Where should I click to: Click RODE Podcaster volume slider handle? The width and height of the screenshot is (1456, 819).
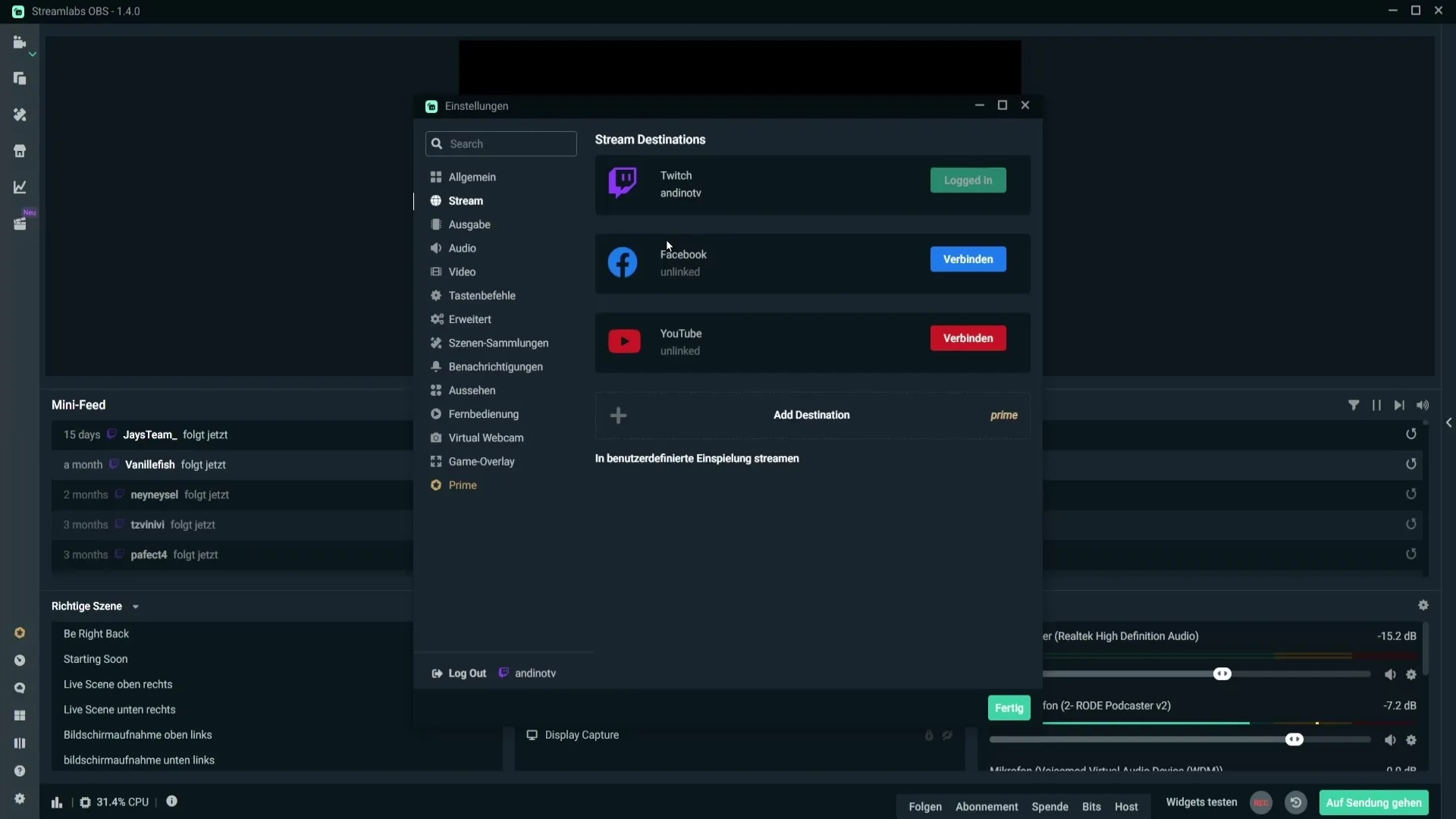(1294, 739)
